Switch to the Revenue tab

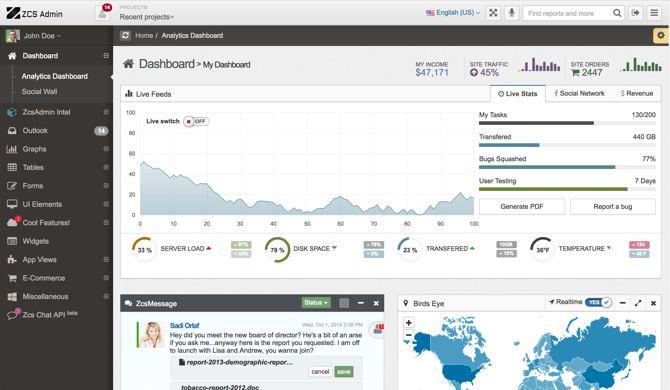click(637, 93)
